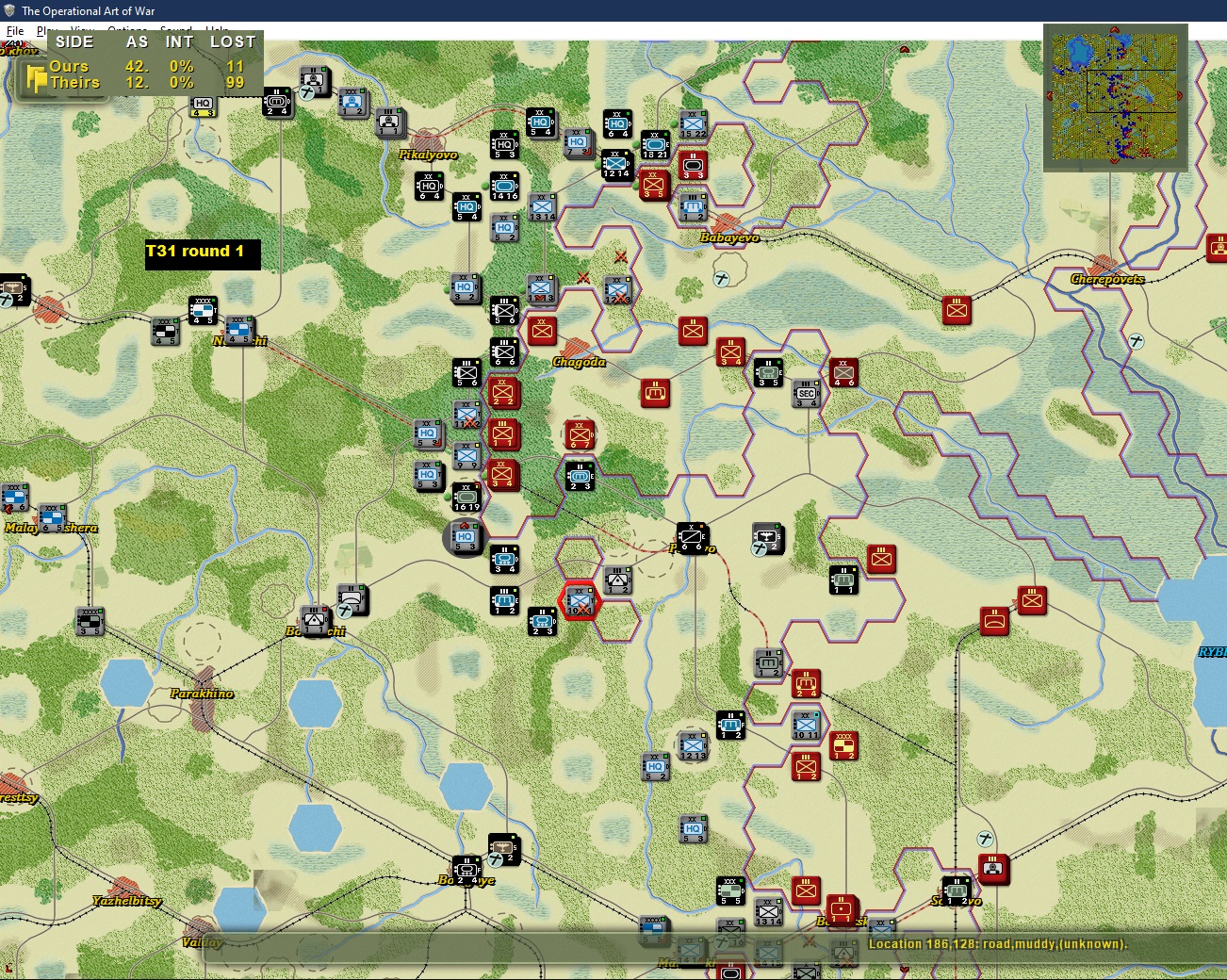Select the gray HQ unit rated 5-2 near Pikalyovo
This screenshot has width=1227, height=980.
(504, 228)
